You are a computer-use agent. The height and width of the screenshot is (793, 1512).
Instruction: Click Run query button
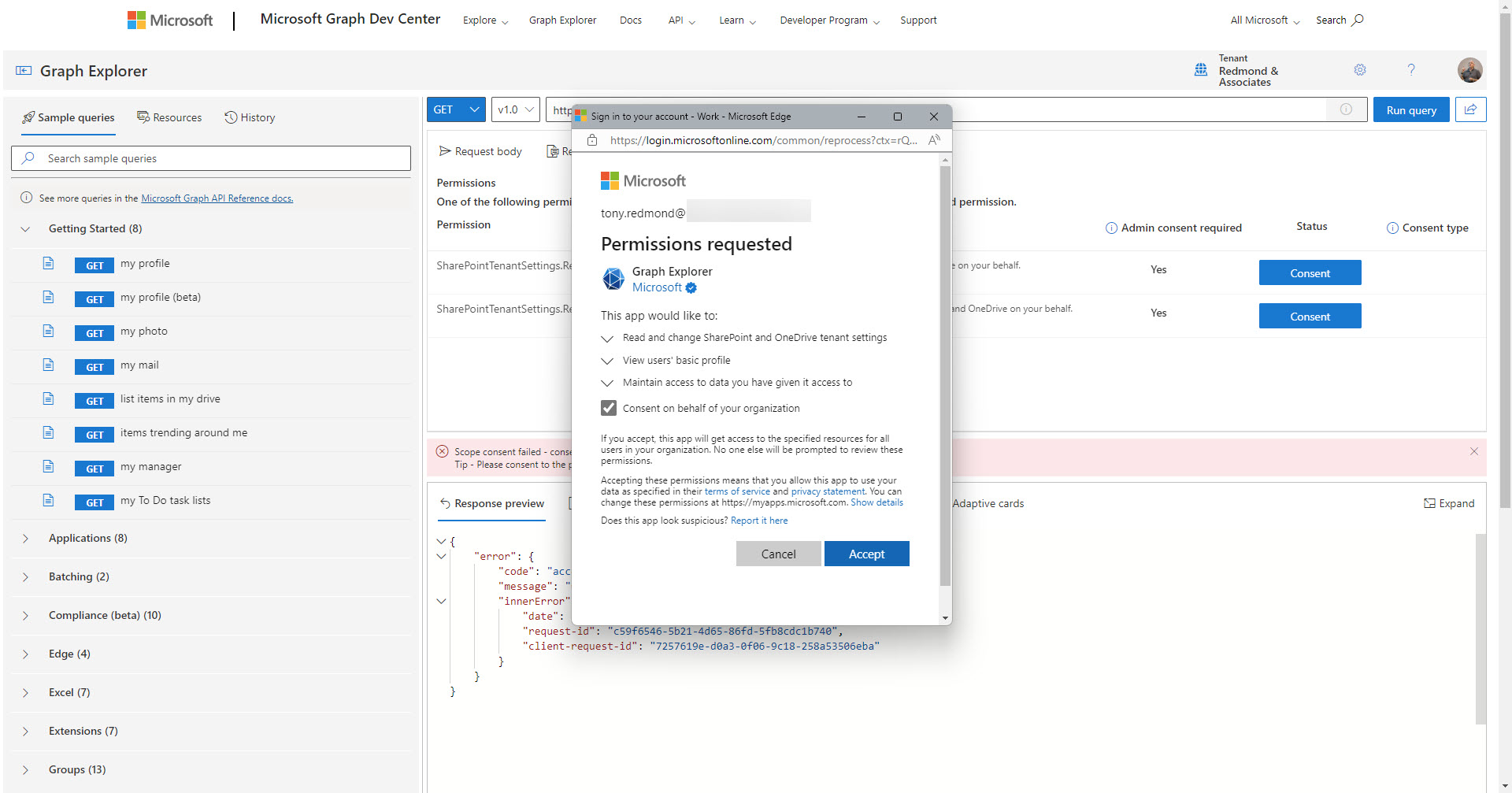pos(1411,109)
